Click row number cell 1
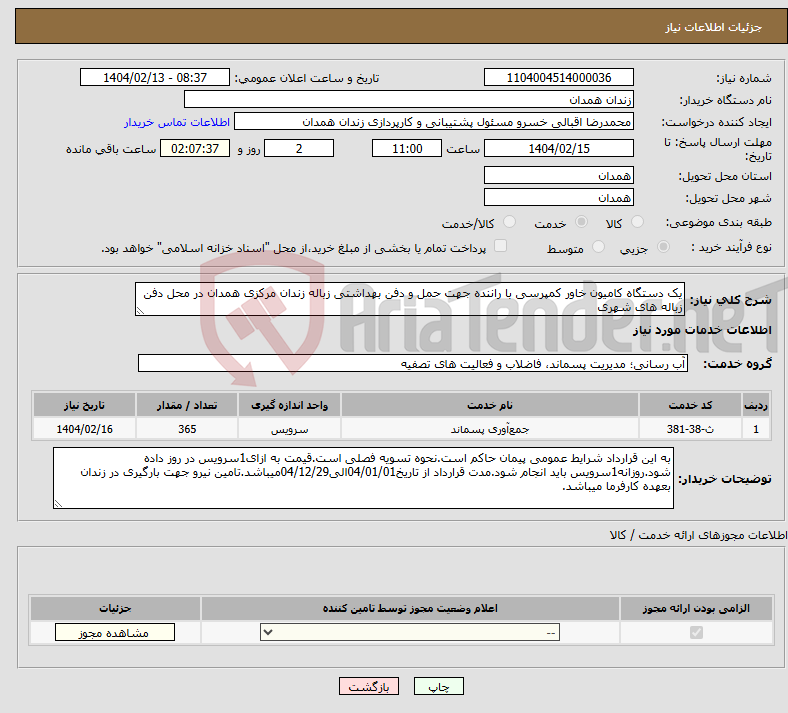 pyautogui.click(x=756, y=429)
